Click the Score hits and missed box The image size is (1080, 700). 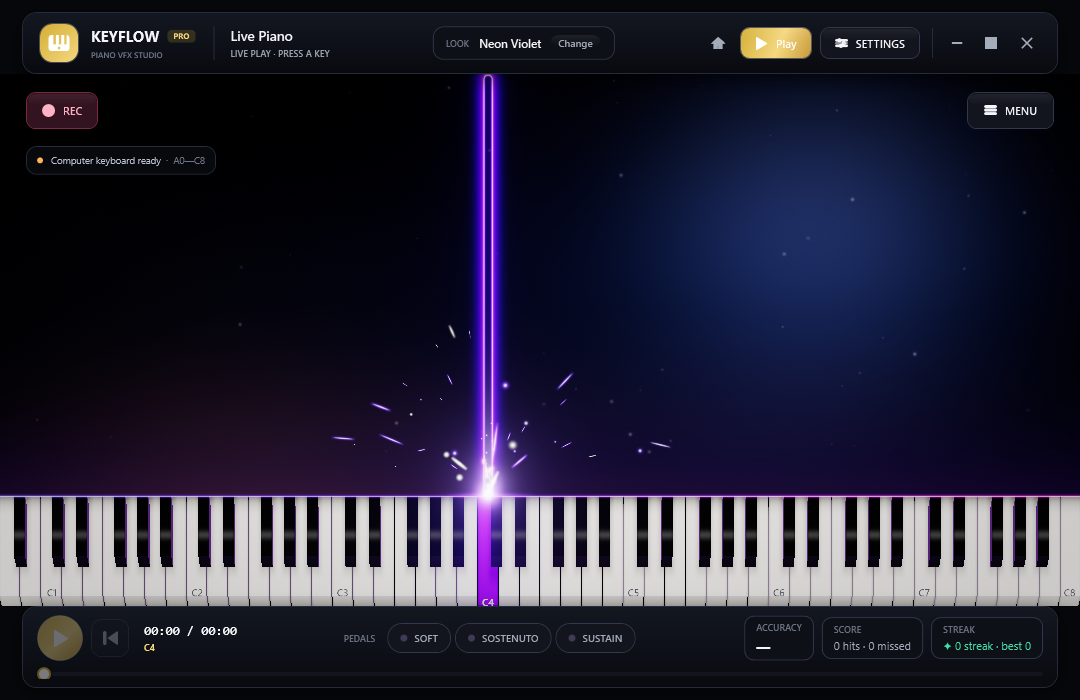pos(872,638)
